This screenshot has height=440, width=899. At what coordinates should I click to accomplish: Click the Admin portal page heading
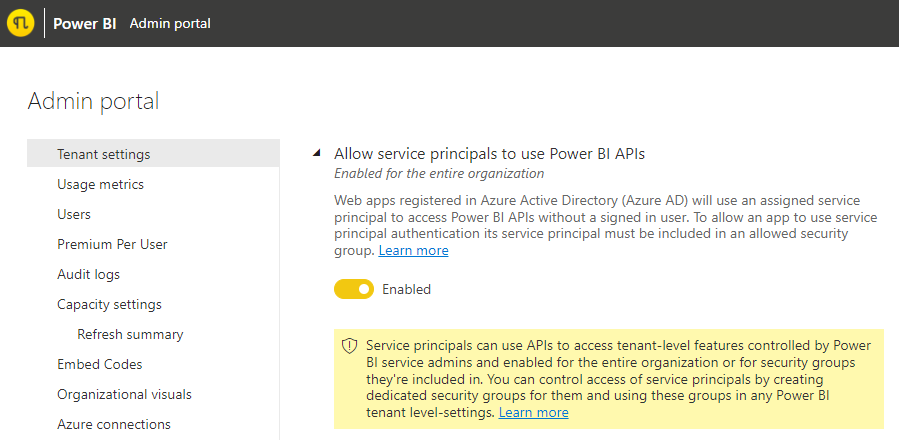coord(93,101)
